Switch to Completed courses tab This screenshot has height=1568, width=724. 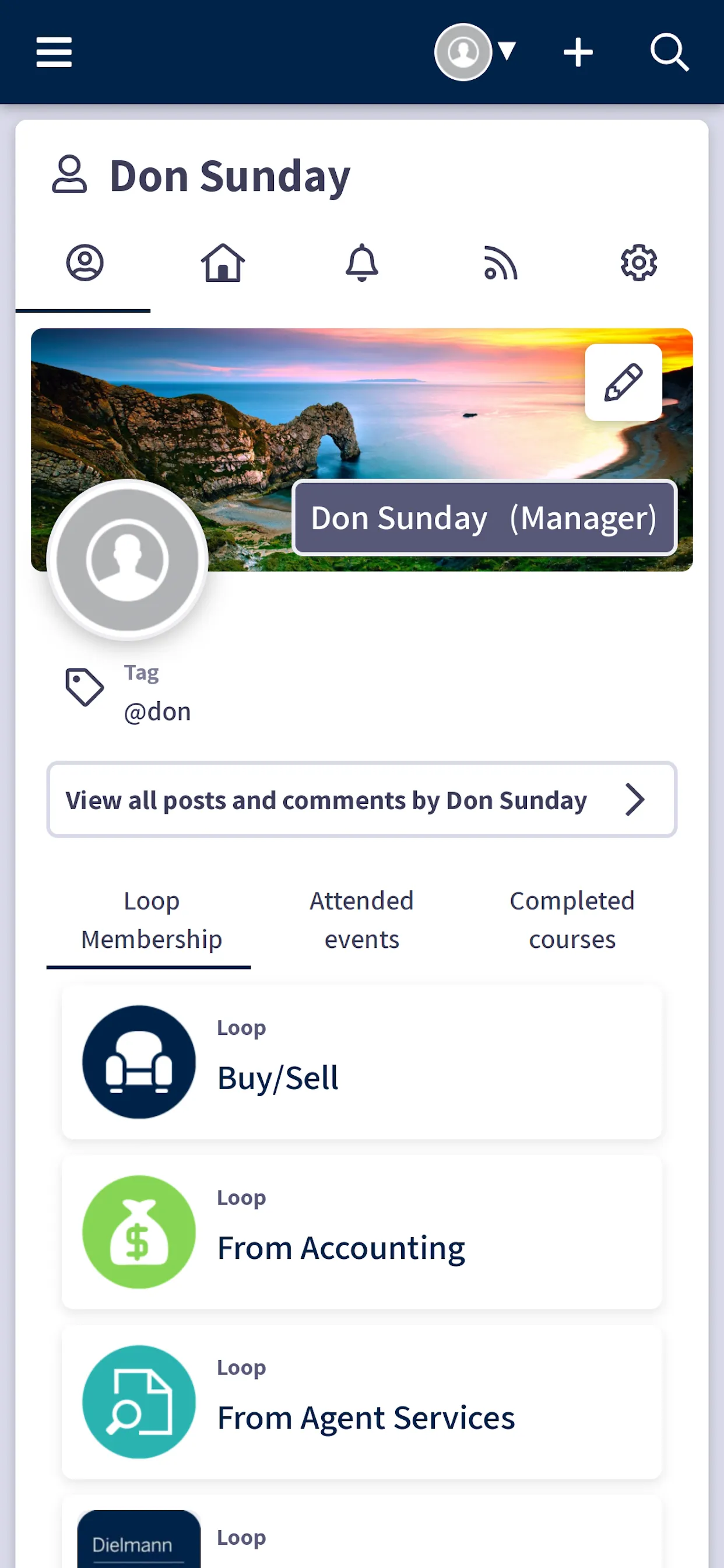(x=572, y=920)
